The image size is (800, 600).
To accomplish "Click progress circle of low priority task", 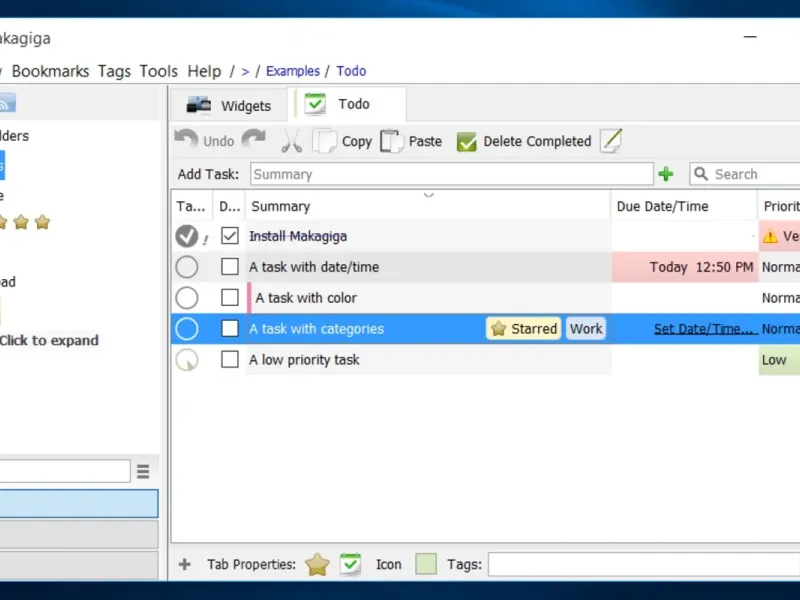I will [x=187, y=360].
